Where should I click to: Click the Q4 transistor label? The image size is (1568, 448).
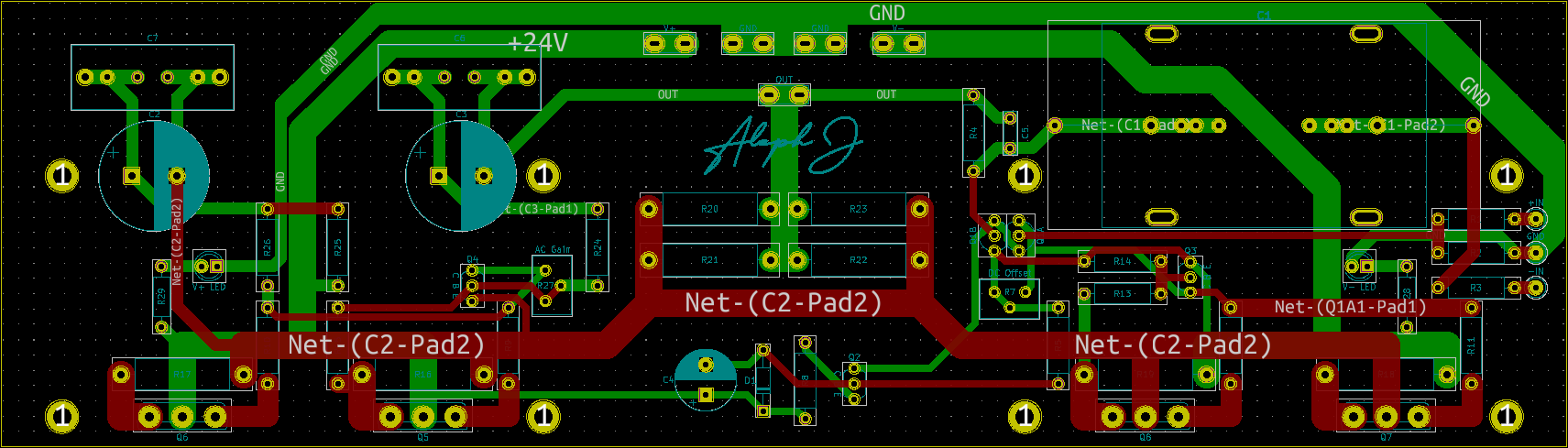[x=472, y=259]
